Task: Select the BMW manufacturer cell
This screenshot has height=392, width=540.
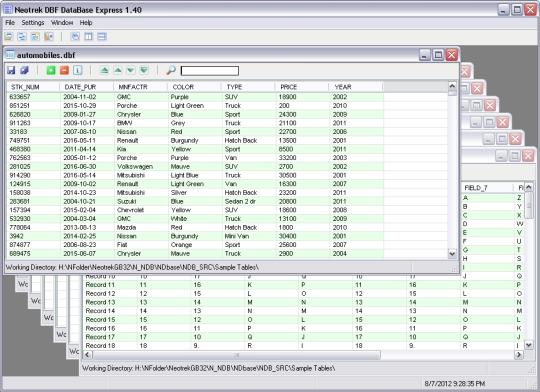Action: point(141,123)
